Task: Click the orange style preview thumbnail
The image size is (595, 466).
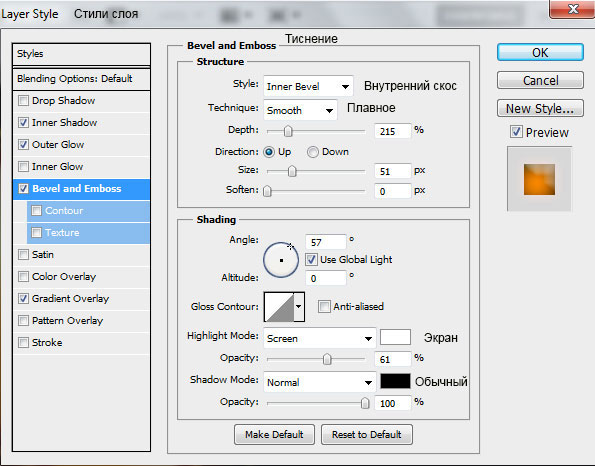Action: tap(539, 179)
